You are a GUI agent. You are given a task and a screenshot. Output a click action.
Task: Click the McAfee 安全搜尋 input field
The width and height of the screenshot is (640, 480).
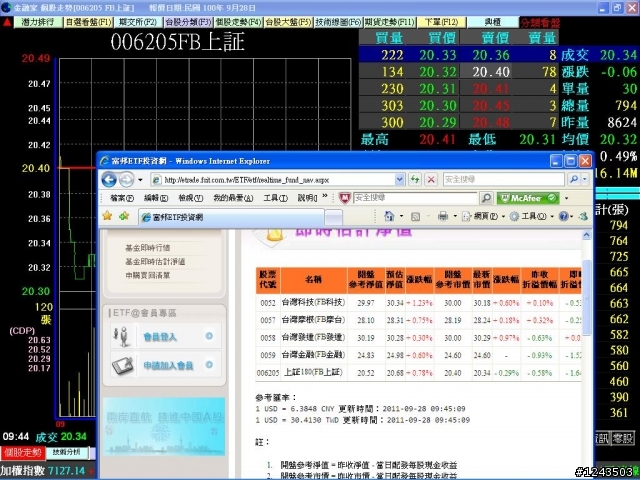pyautogui.click(x=415, y=198)
